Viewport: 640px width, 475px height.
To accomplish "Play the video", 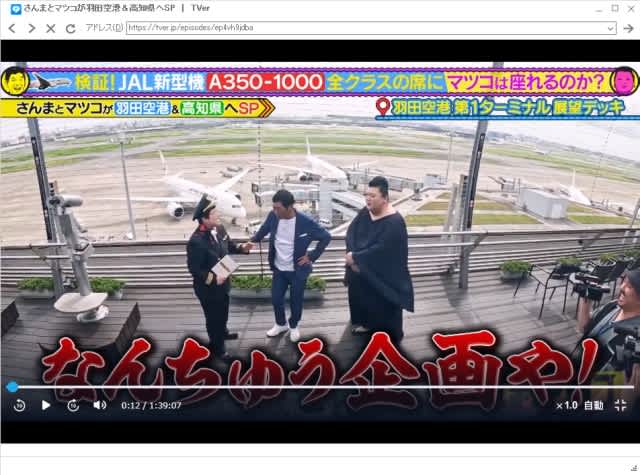I will [46, 405].
